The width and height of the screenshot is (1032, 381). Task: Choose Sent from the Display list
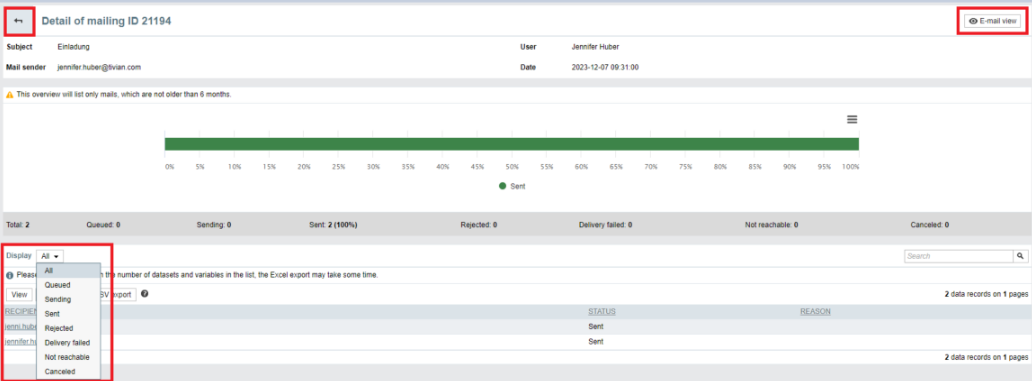pyautogui.click(x=68, y=314)
